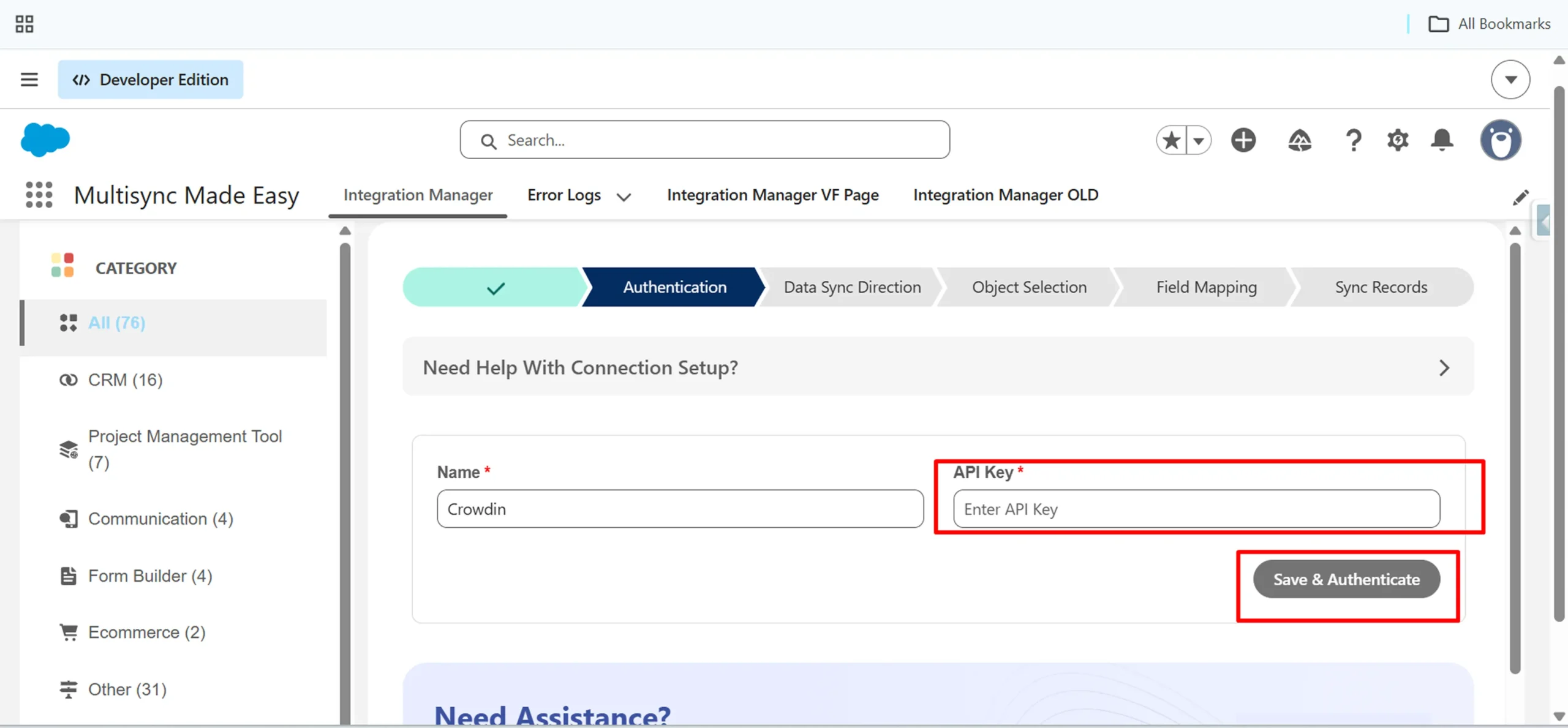Open the Integration Manager OLD tab

(1006, 195)
